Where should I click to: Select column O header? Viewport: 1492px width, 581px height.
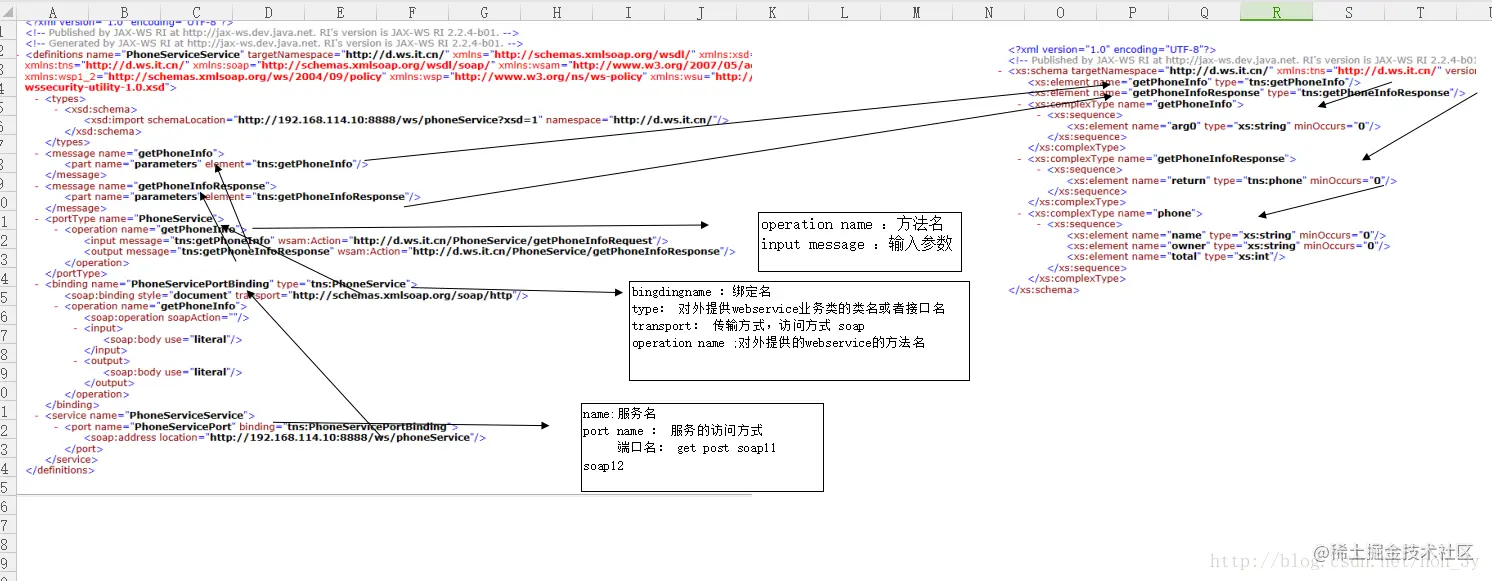[1060, 11]
